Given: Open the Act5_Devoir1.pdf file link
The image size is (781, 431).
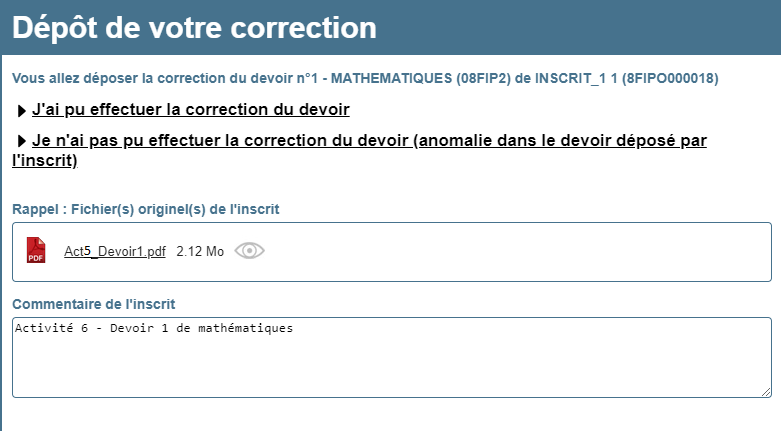Looking at the screenshot, I should click(115, 251).
